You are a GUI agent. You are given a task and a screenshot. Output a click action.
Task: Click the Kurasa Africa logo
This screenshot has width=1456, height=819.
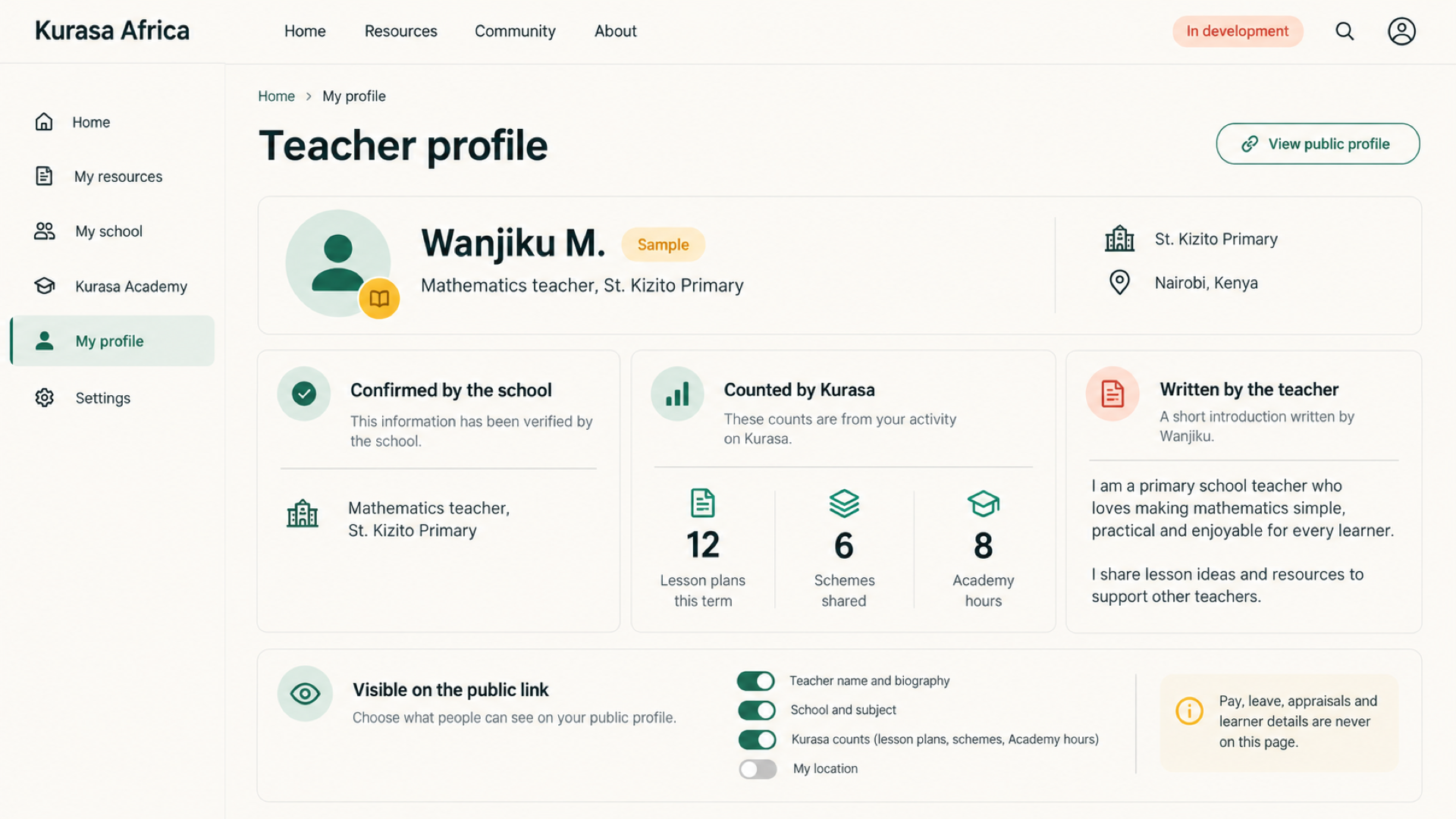112,30
